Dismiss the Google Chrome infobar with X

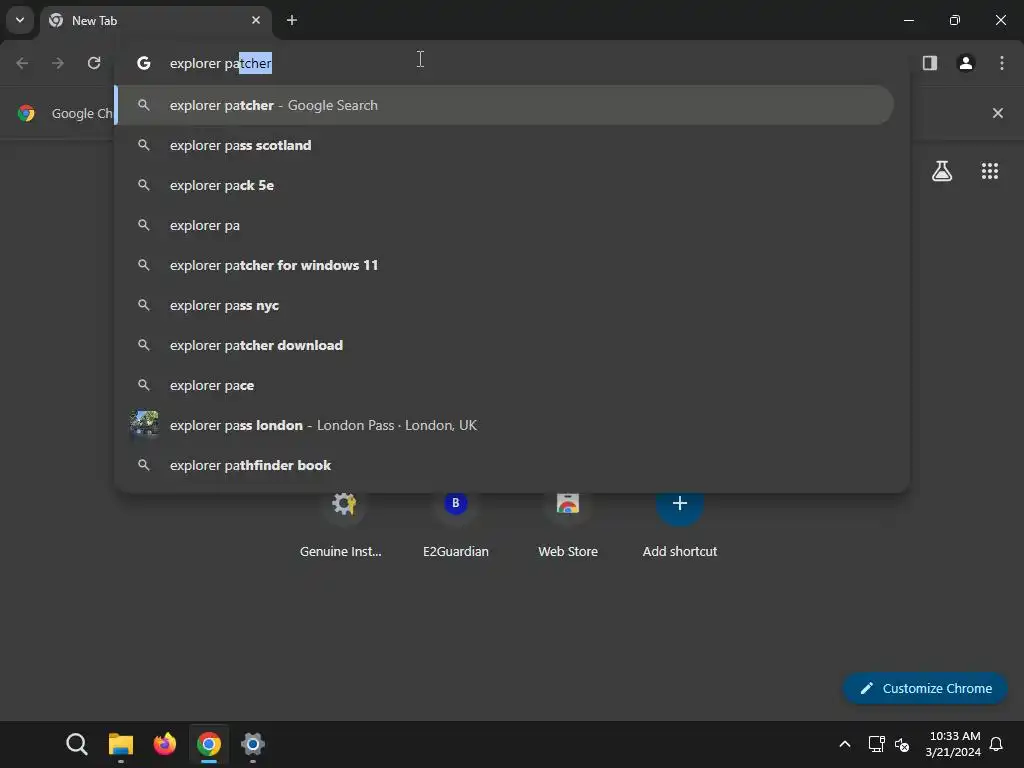(x=997, y=113)
